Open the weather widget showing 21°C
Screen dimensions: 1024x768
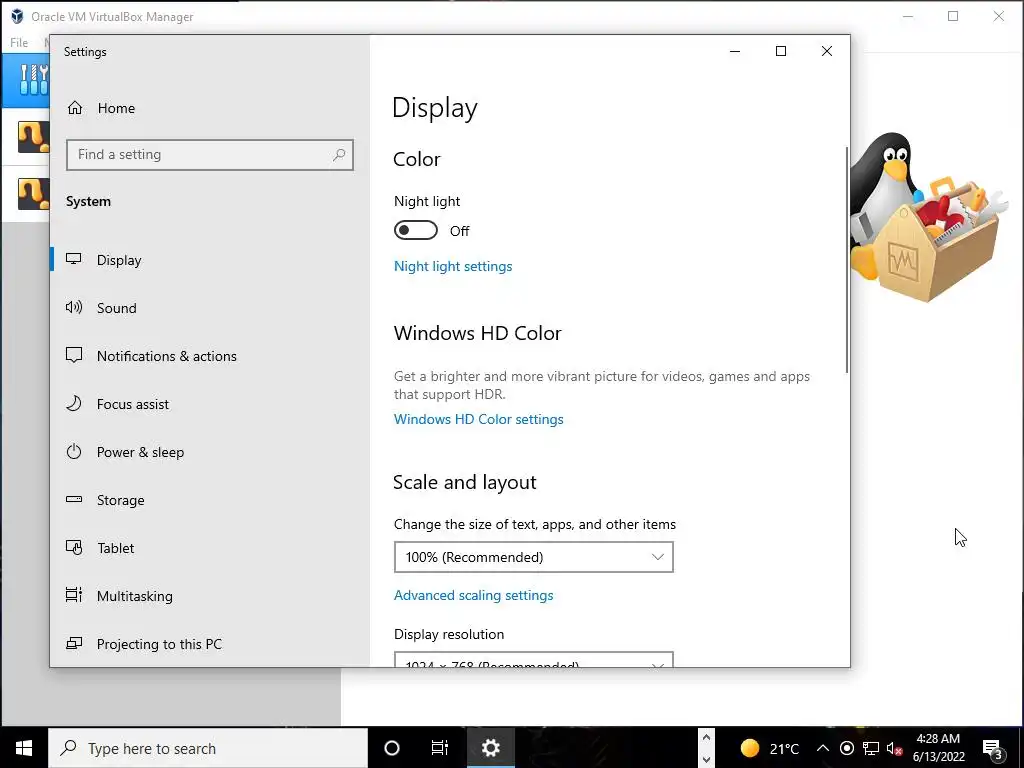(x=770, y=748)
